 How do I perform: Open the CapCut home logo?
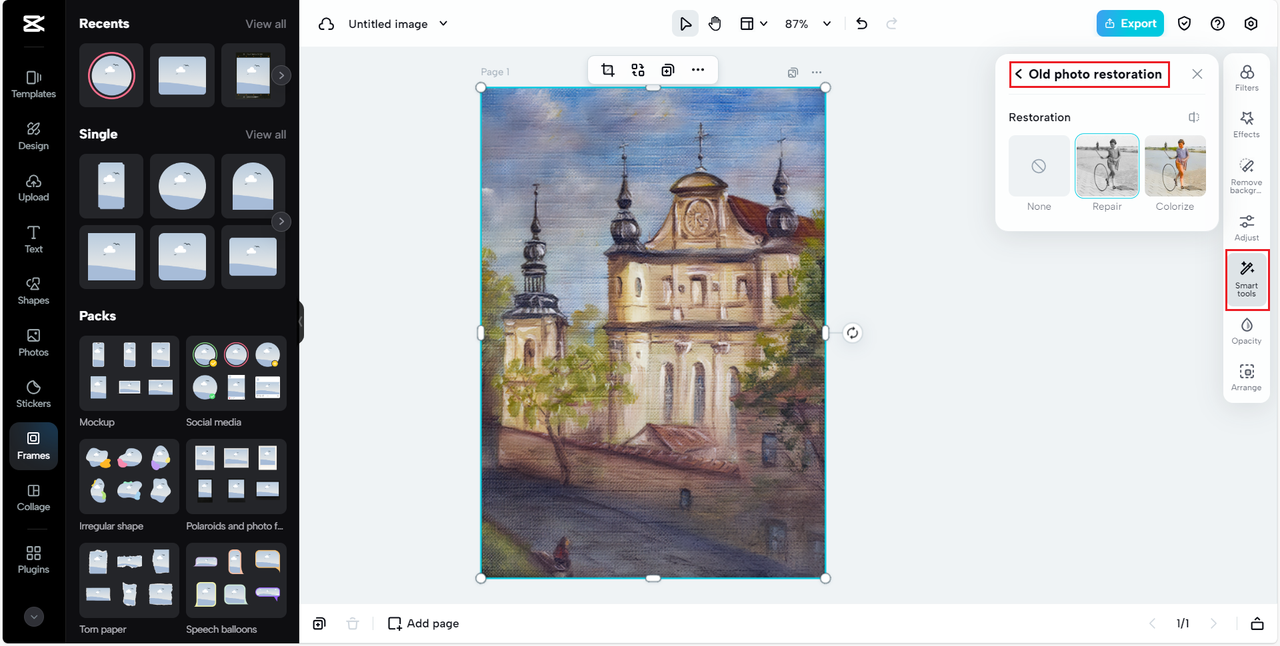coord(33,24)
